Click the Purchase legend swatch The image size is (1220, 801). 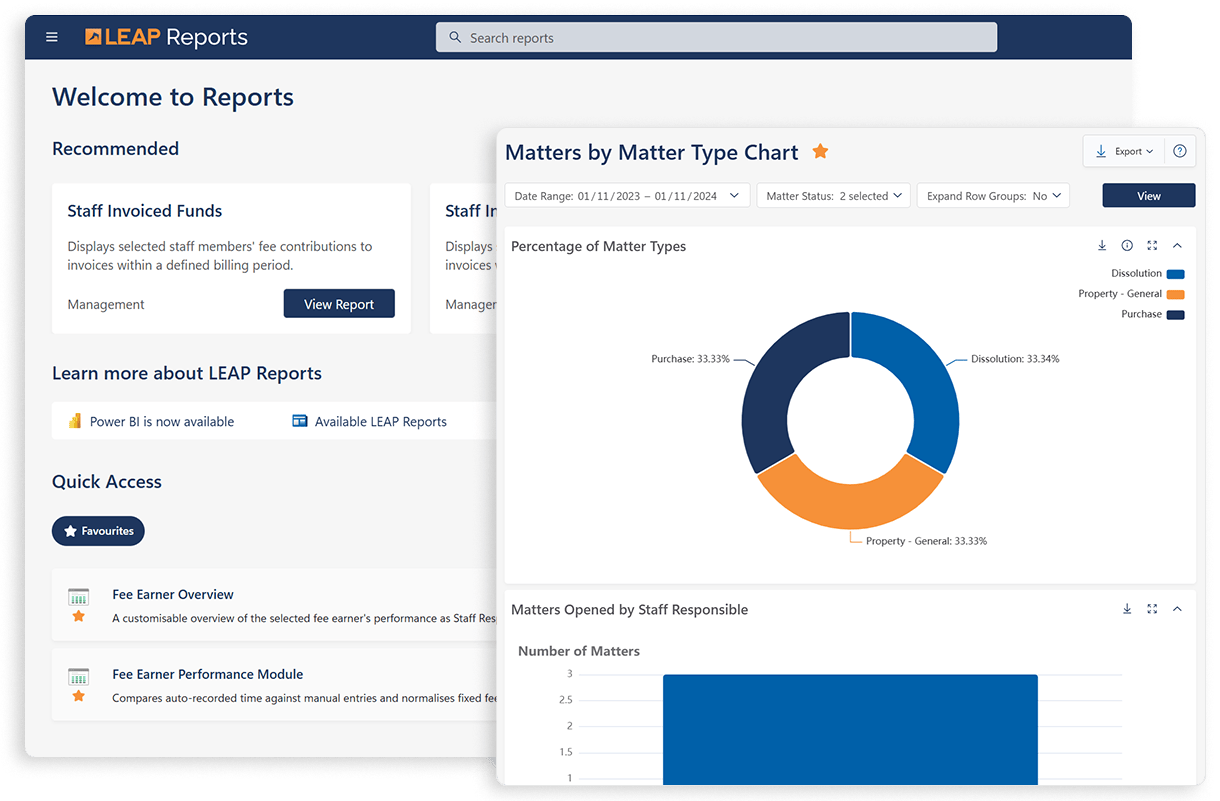[x=1175, y=314]
